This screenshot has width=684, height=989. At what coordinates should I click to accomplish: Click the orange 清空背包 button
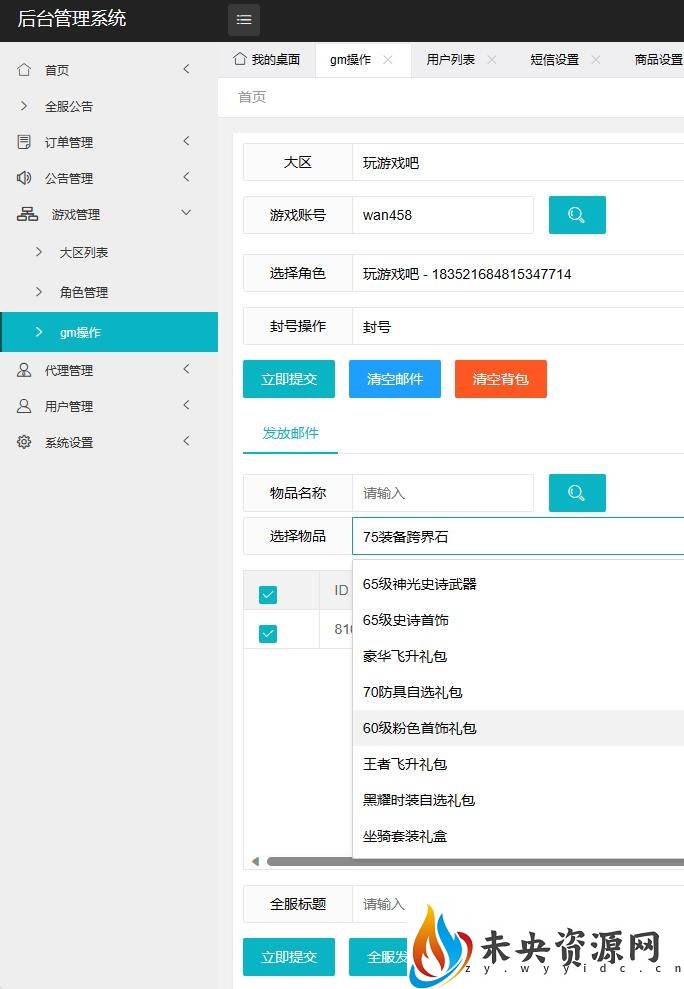(x=500, y=379)
